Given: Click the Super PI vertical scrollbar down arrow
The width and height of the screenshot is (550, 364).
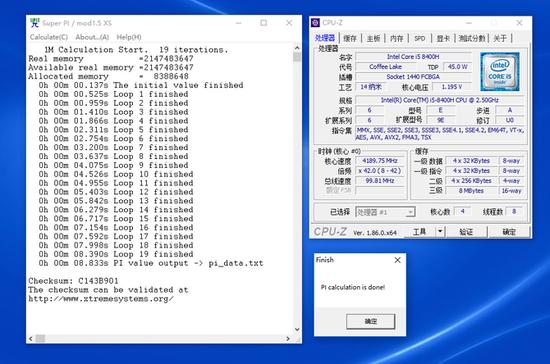Looking at the screenshot, I should [x=297, y=330].
